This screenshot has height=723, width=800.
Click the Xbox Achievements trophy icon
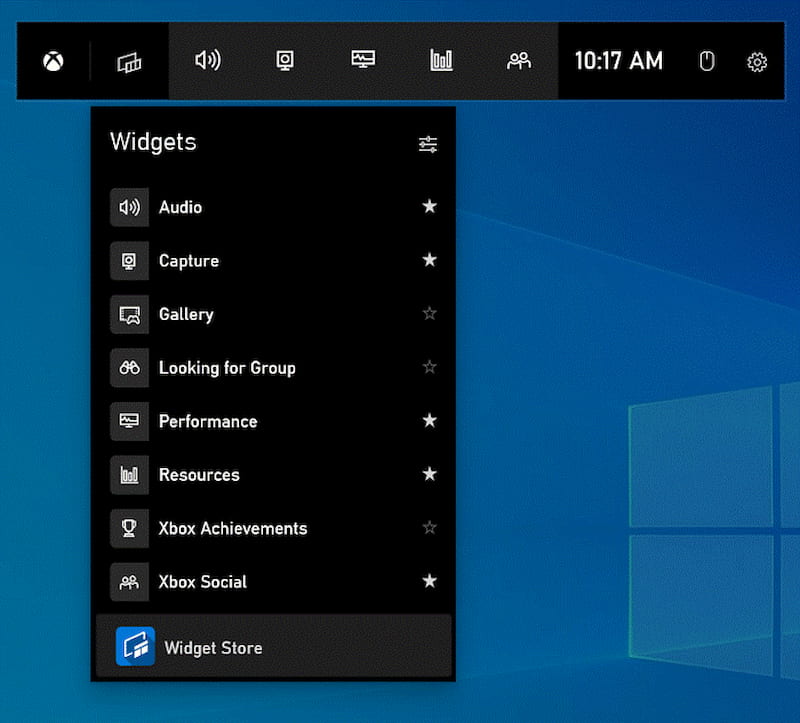[130, 529]
